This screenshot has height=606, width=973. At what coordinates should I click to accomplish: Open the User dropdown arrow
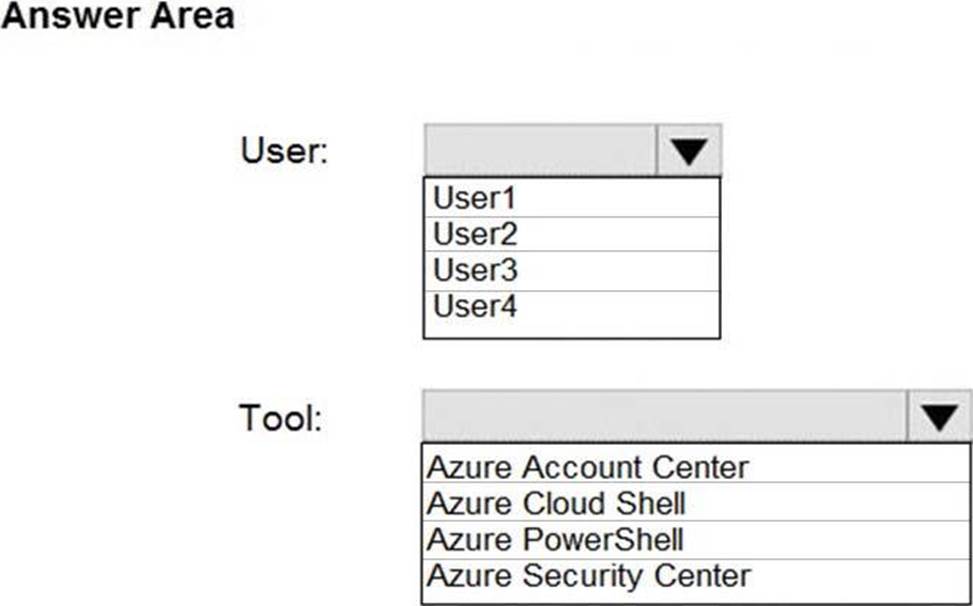[x=689, y=151]
